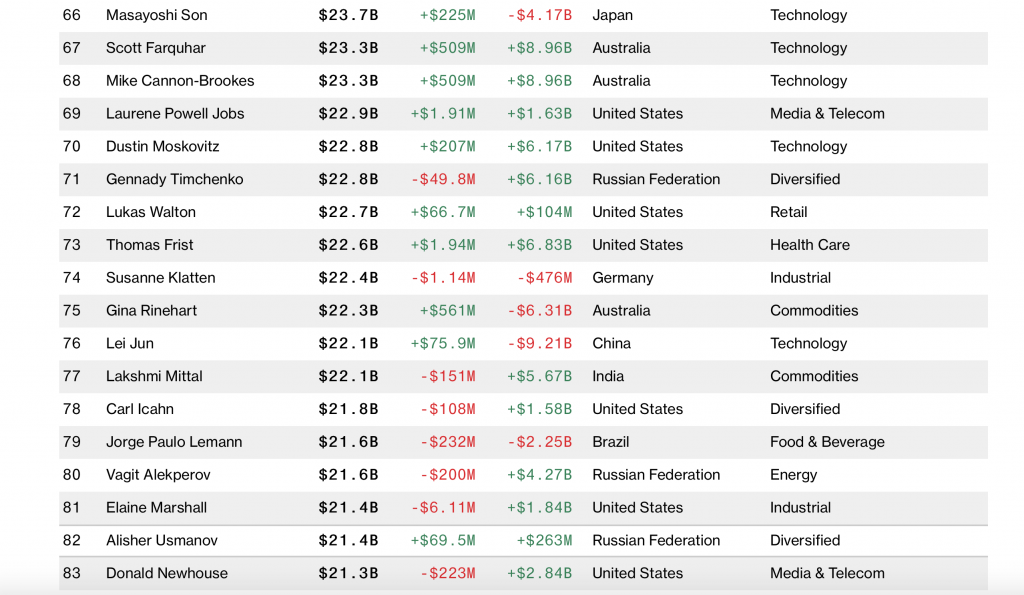Open Jorge Paulo Lemann's profile
Image resolution: width=1024 pixels, height=595 pixels.
(x=174, y=442)
